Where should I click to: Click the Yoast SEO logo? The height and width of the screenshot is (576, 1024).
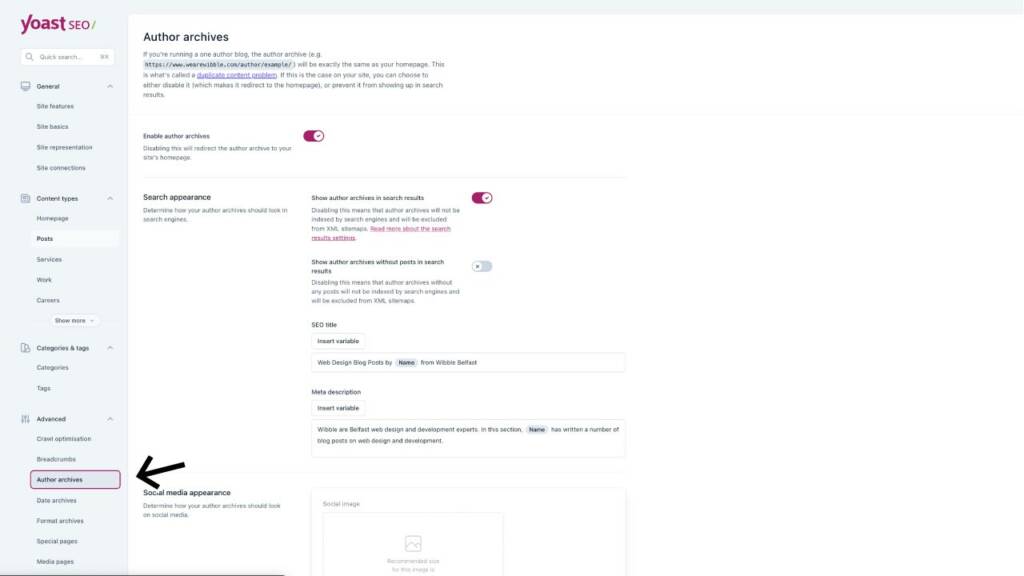tap(59, 25)
